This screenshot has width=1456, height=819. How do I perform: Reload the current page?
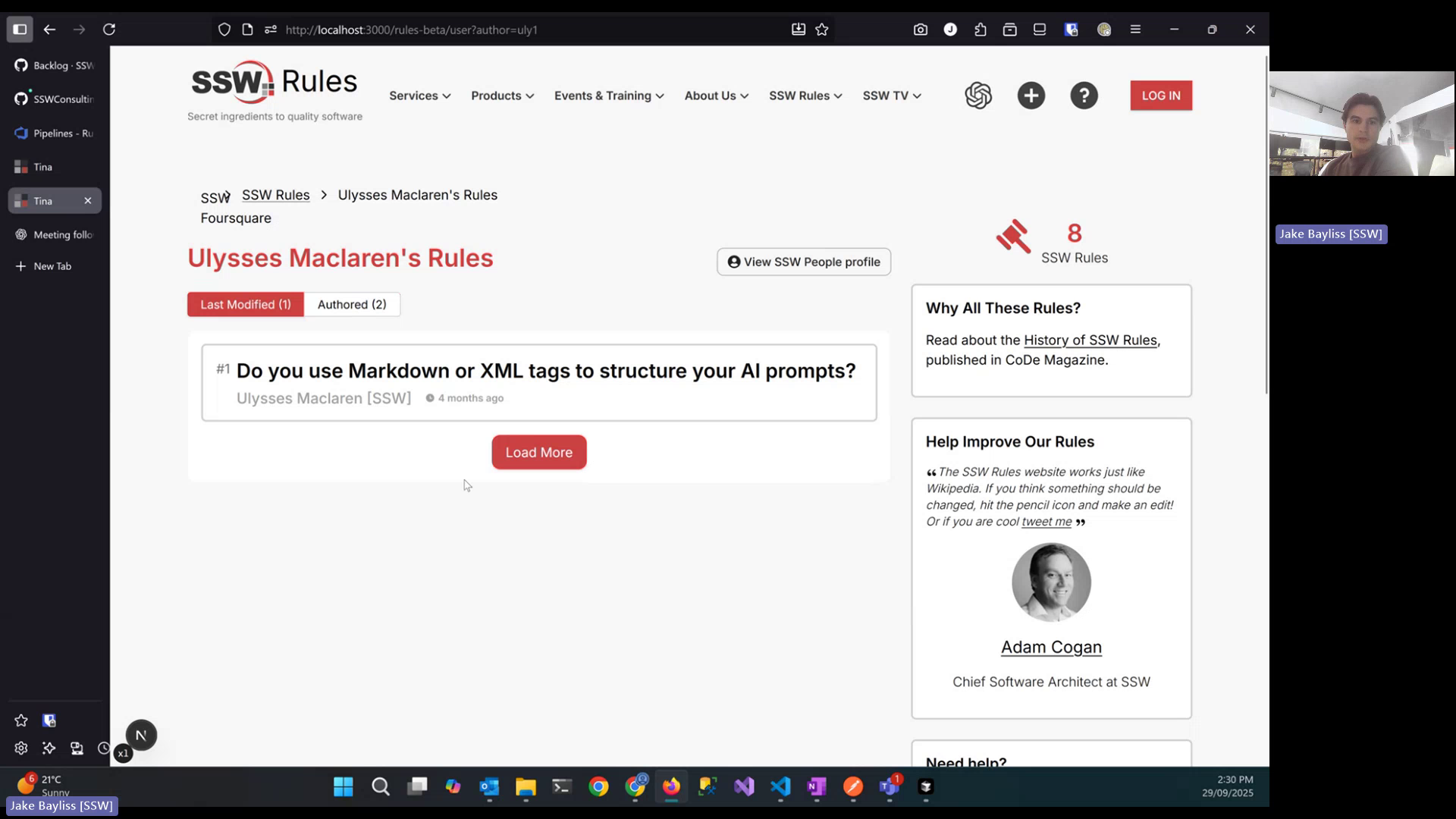tap(109, 30)
